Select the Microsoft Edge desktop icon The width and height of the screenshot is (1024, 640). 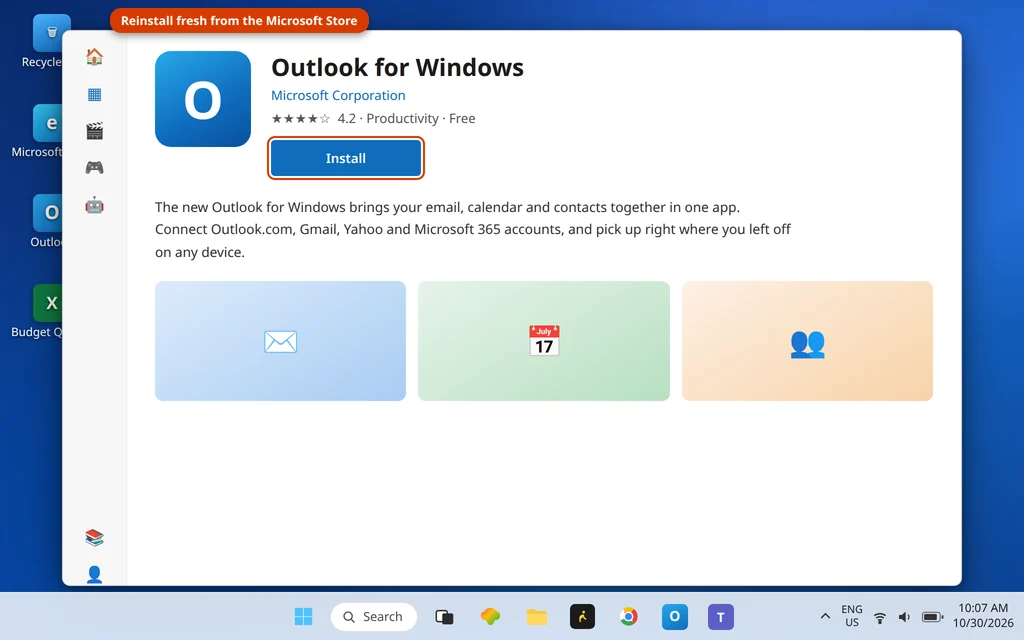38,131
